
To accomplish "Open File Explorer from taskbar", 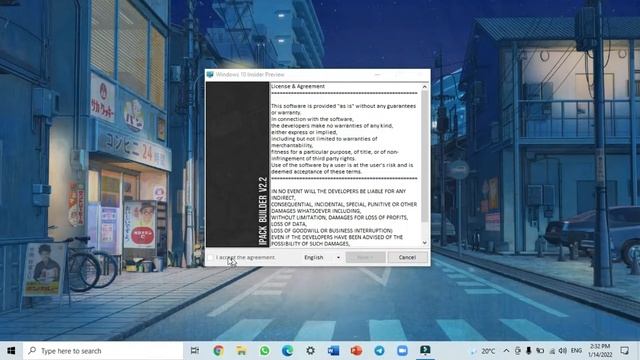I will 241,351.
